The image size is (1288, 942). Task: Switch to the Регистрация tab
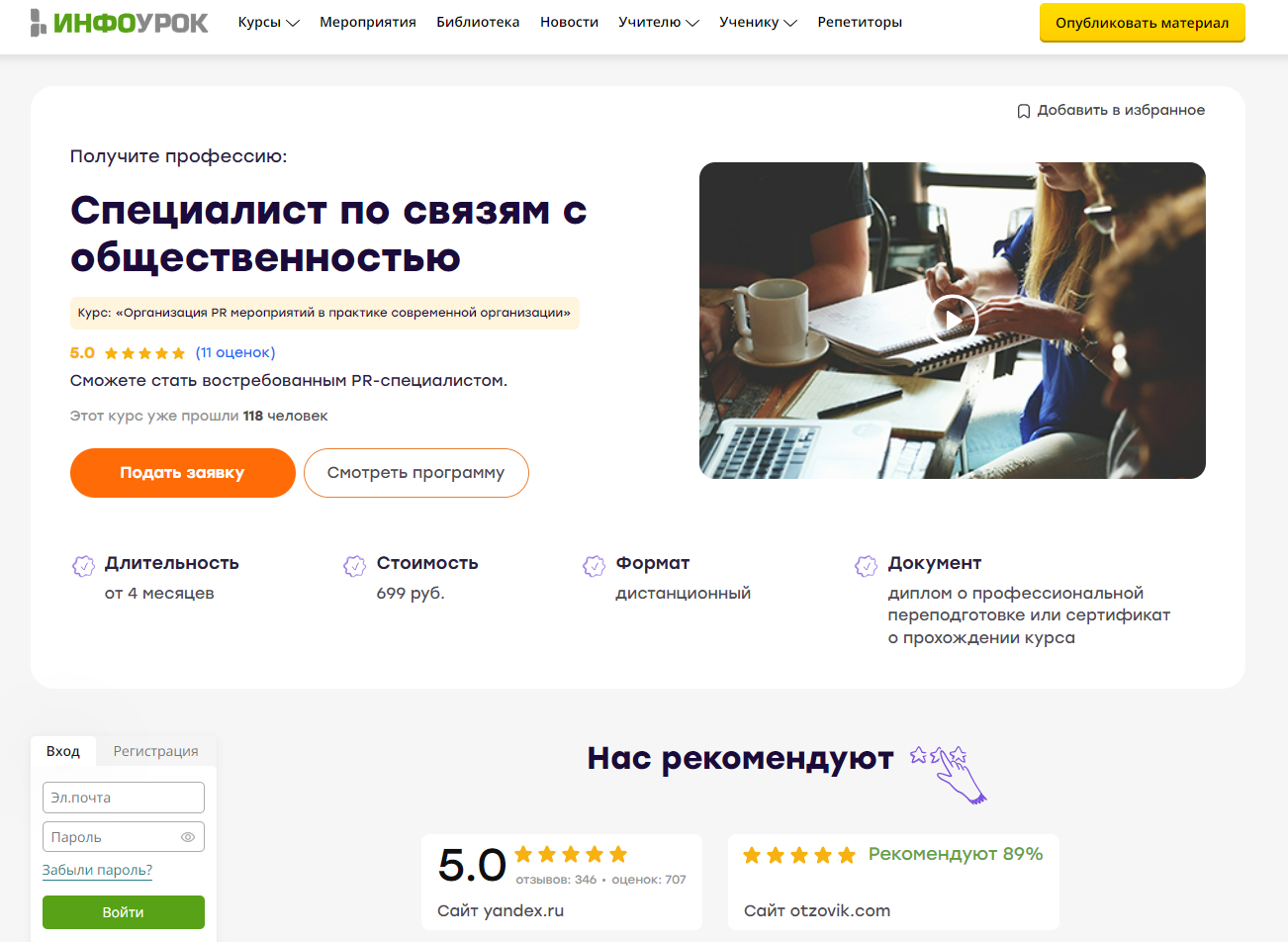click(x=155, y=751)
